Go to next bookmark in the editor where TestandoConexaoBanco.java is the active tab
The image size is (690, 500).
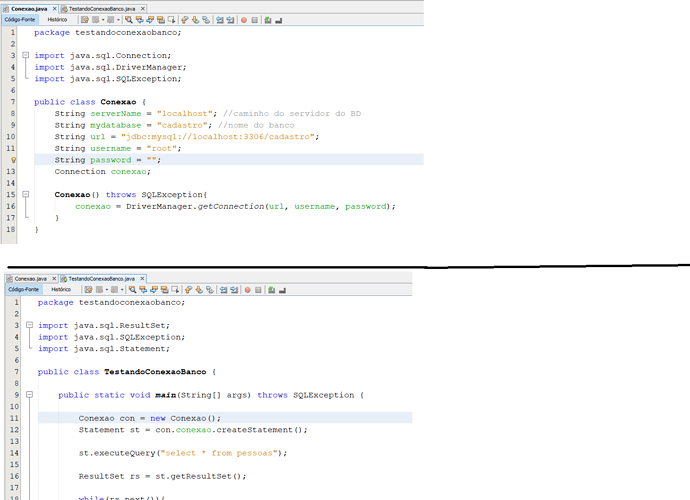199,290
